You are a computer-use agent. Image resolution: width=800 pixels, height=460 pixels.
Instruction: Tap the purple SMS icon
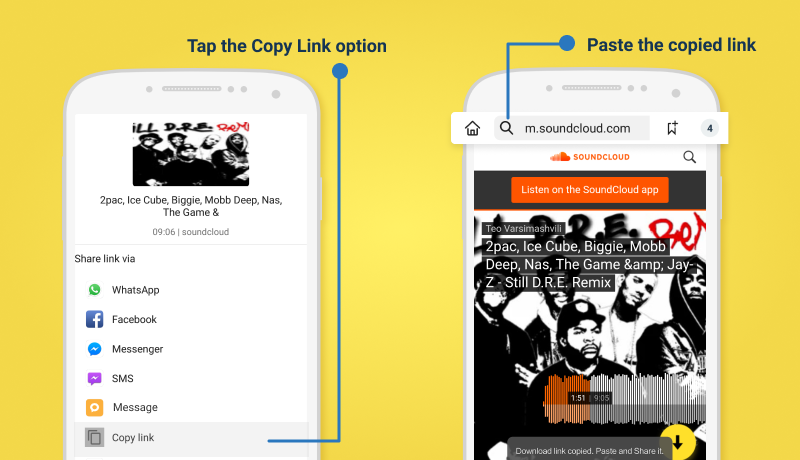coord(94,378)
